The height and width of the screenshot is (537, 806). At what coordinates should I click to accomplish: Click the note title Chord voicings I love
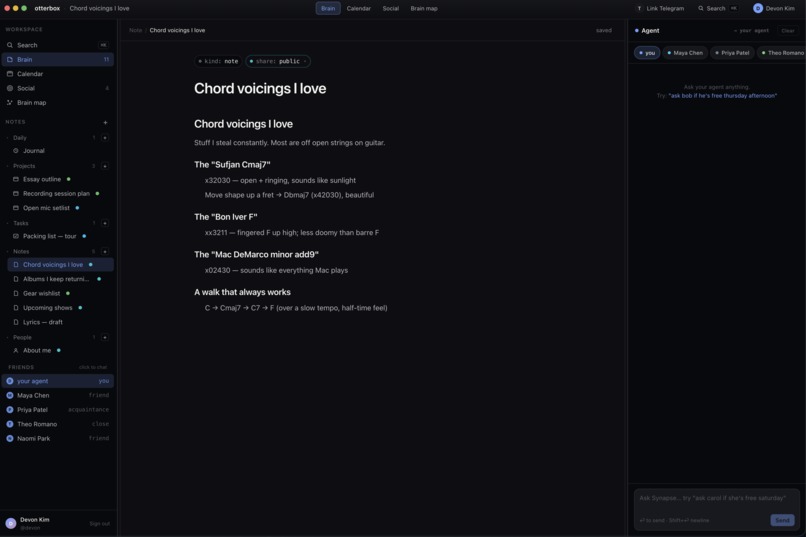[260, 88]
